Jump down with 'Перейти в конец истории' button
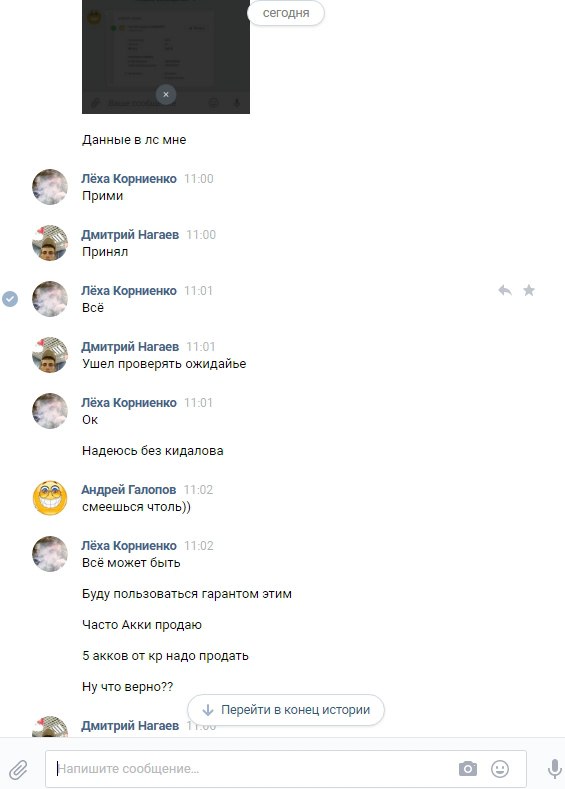This screenshot has width=565, height=789. tap(286, 710)
